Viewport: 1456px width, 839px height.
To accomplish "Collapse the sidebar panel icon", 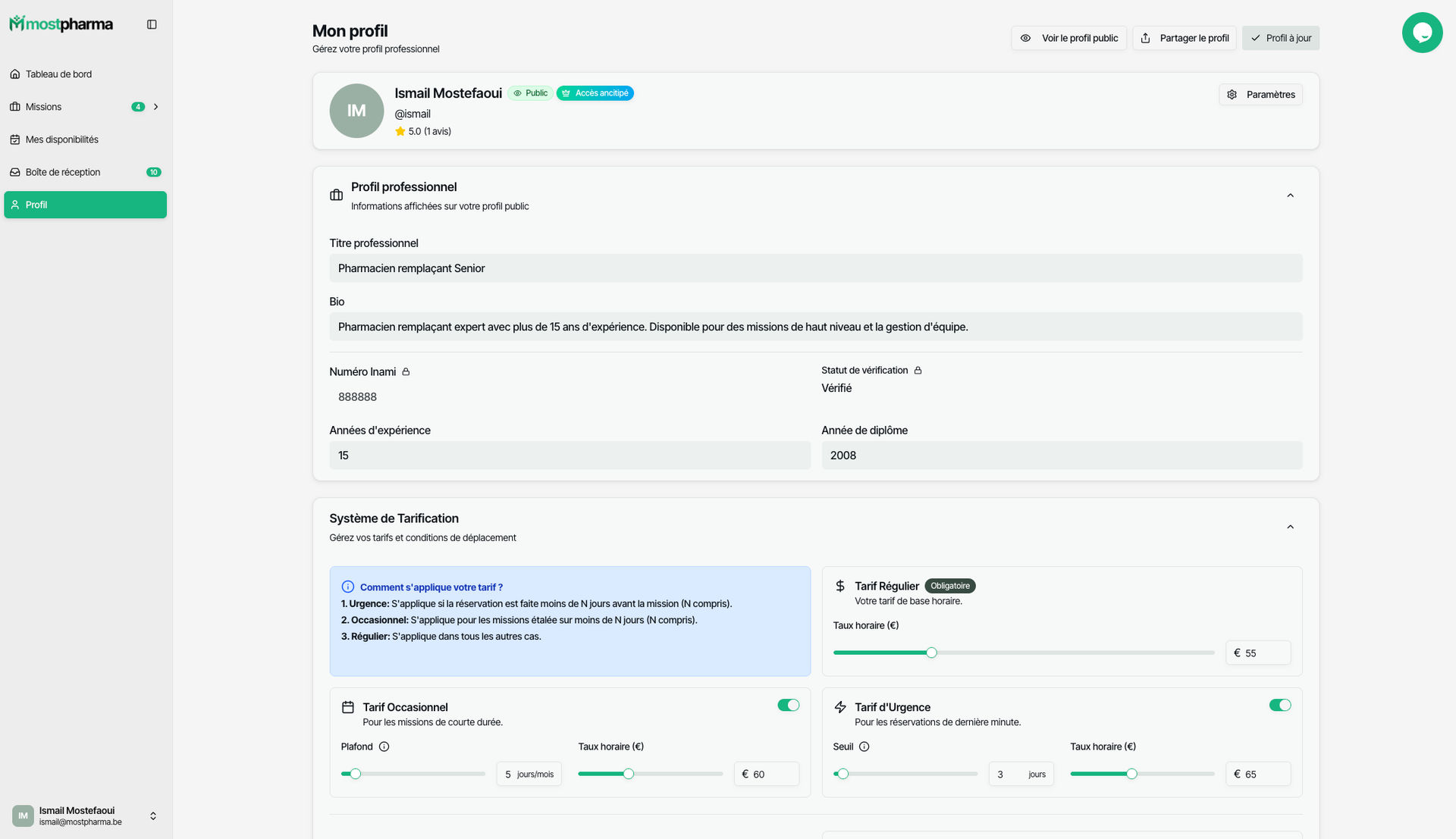I will click(152, 24).
